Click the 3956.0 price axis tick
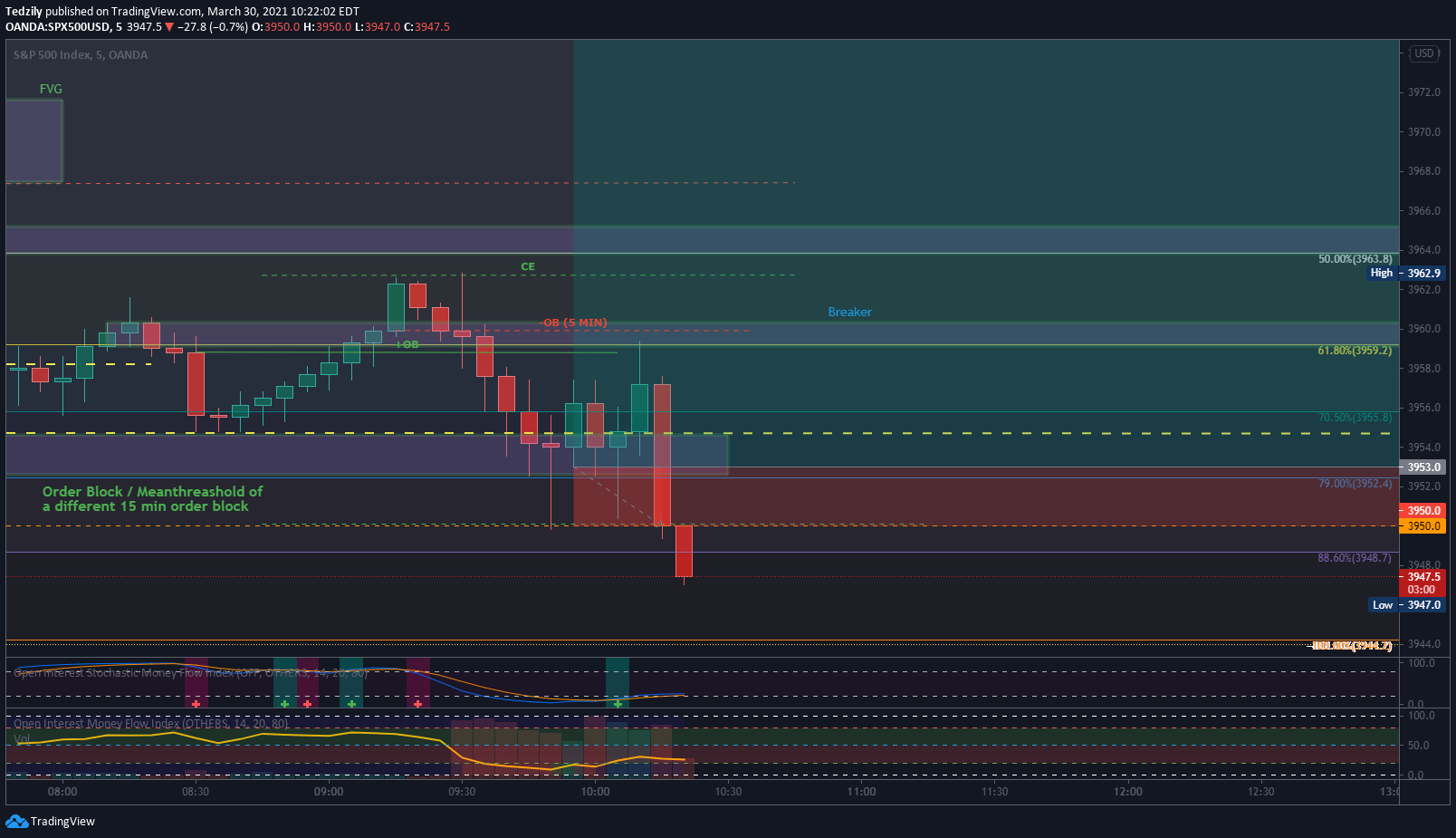This screenshot has height=838, width=1456. point(1423,408)
